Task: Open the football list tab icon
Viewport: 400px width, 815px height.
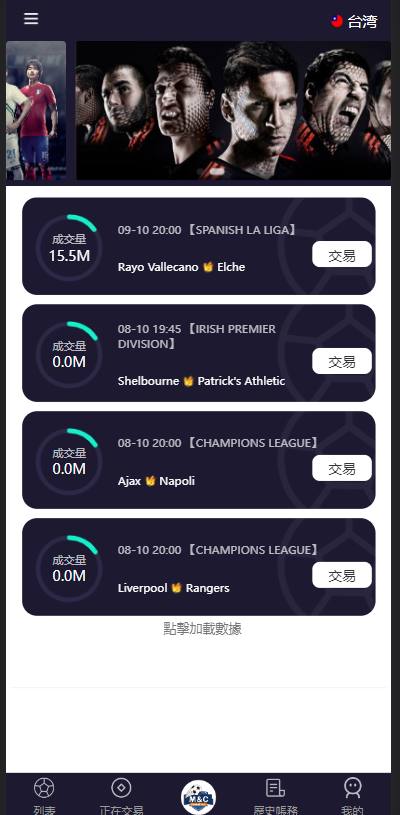Action: (x=44, y=788)
